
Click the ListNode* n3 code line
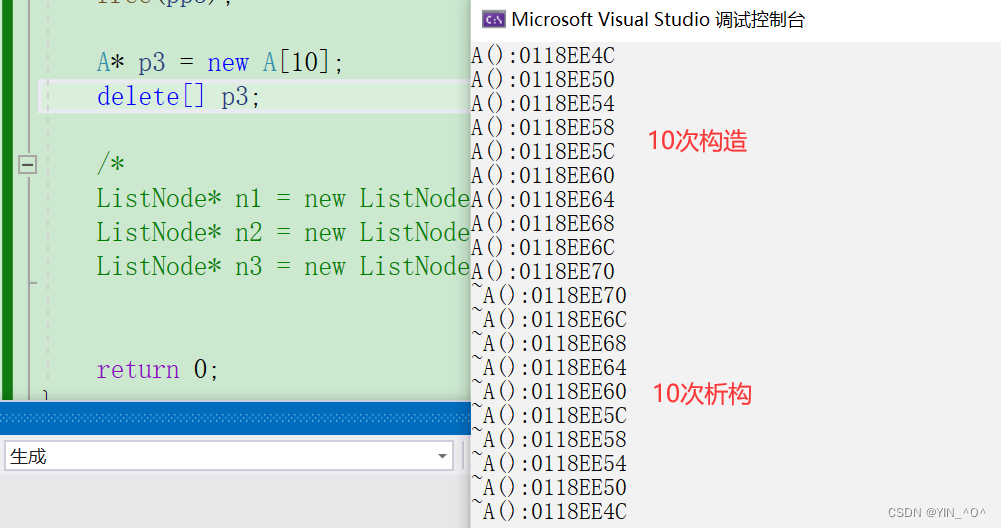pos(282,266)
